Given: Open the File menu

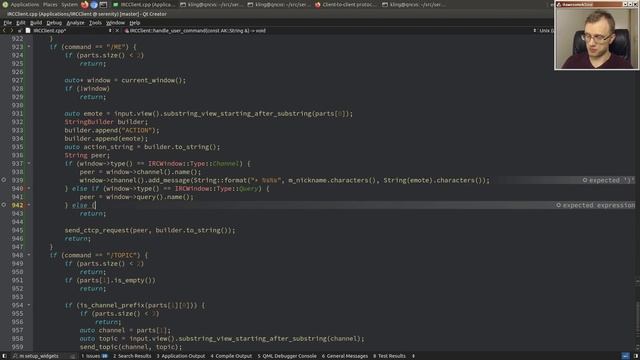Looking at the screenshot, I should point(7,22).
